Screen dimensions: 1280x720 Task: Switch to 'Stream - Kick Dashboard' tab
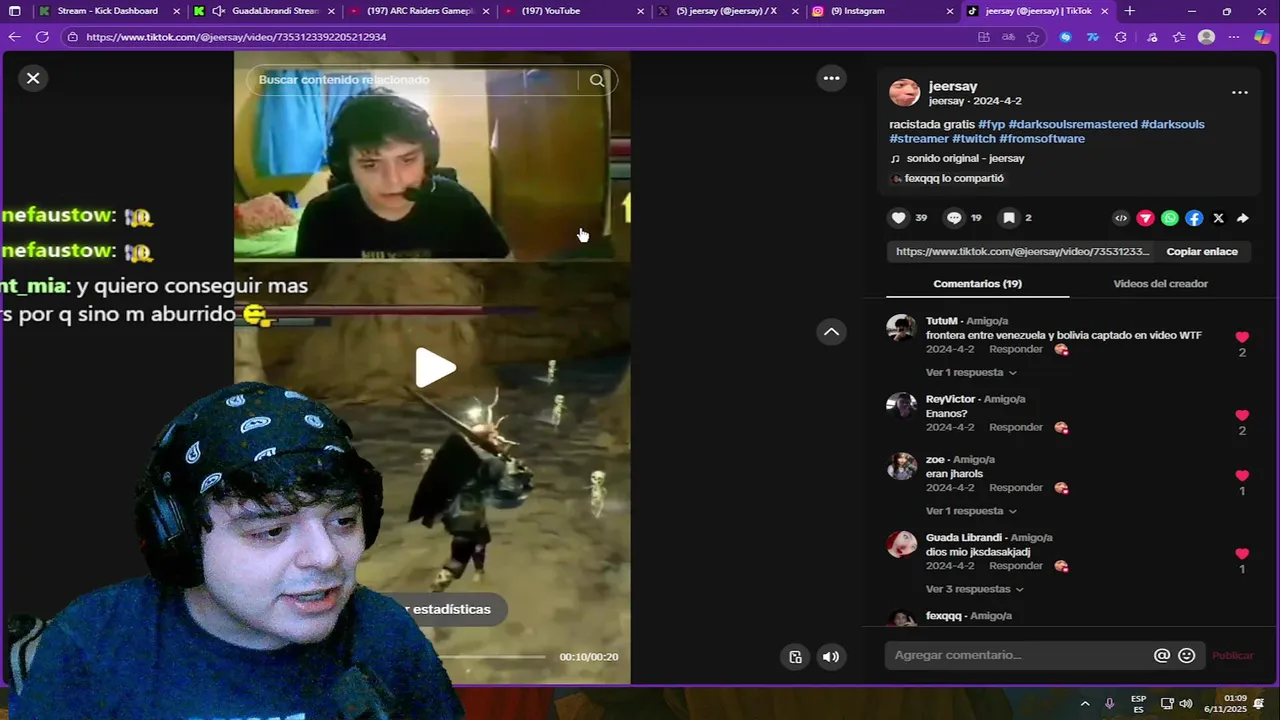[107, 11]
